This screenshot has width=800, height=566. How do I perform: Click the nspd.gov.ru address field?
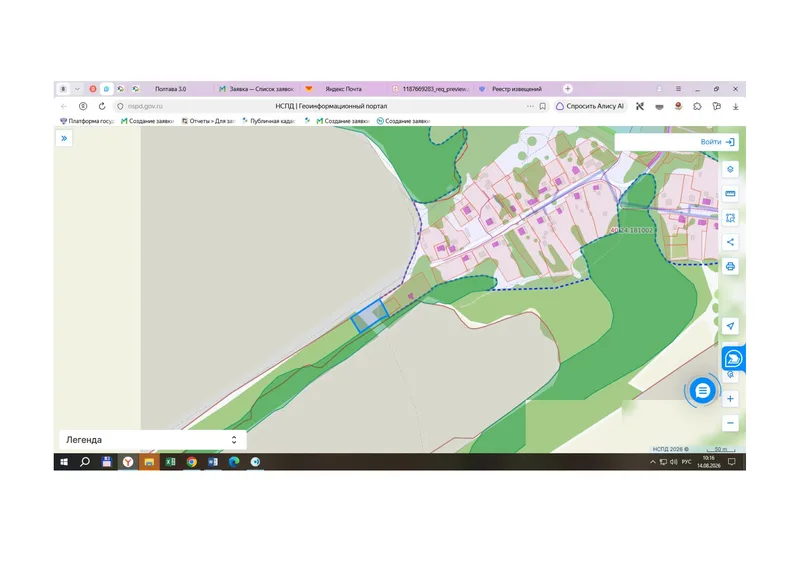coord(145,106)
